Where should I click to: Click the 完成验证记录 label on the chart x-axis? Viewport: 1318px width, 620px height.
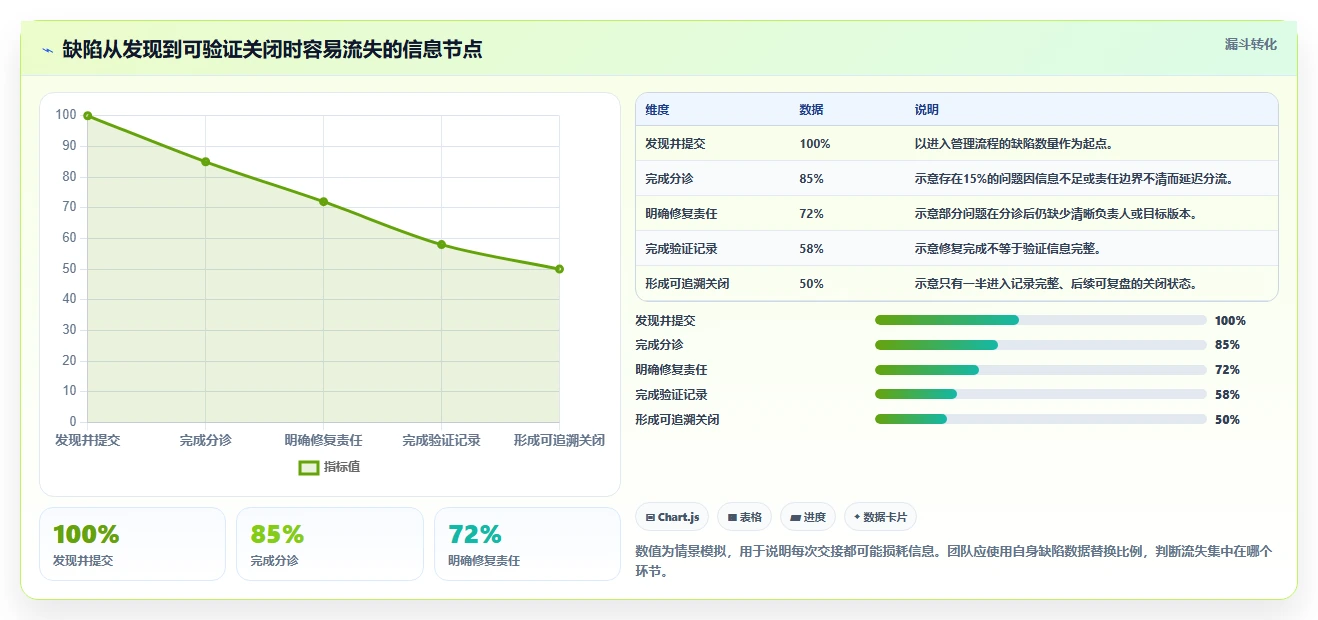(441, 440)
